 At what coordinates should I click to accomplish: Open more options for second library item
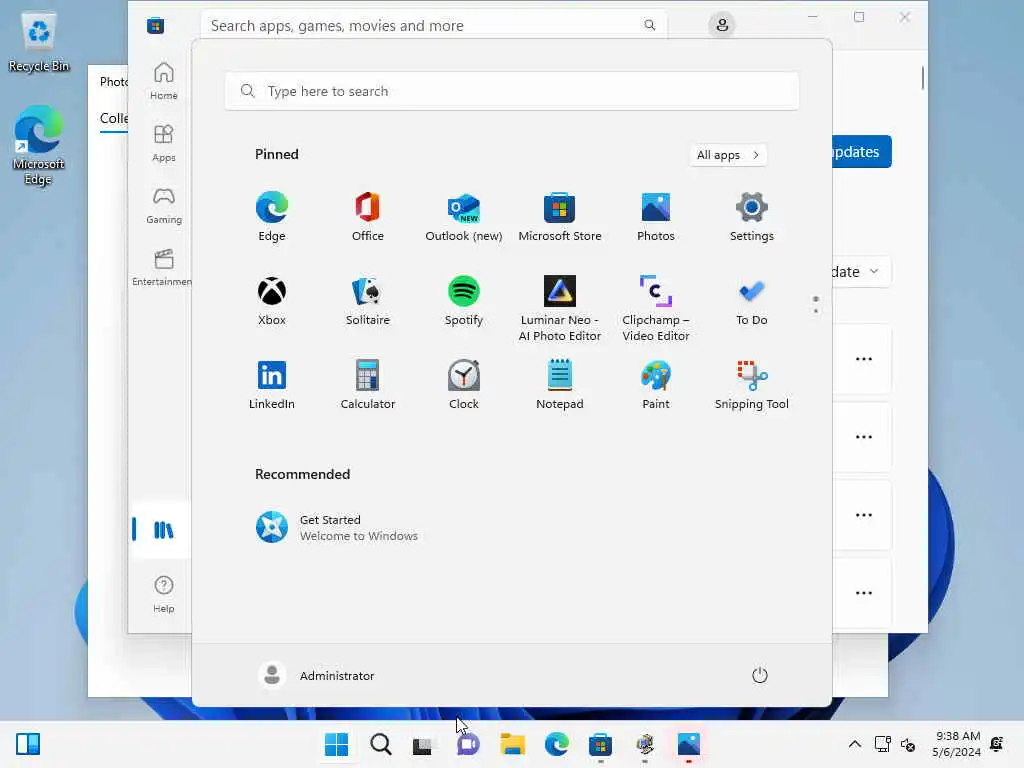pyautogui.click(x=864, y=437)
